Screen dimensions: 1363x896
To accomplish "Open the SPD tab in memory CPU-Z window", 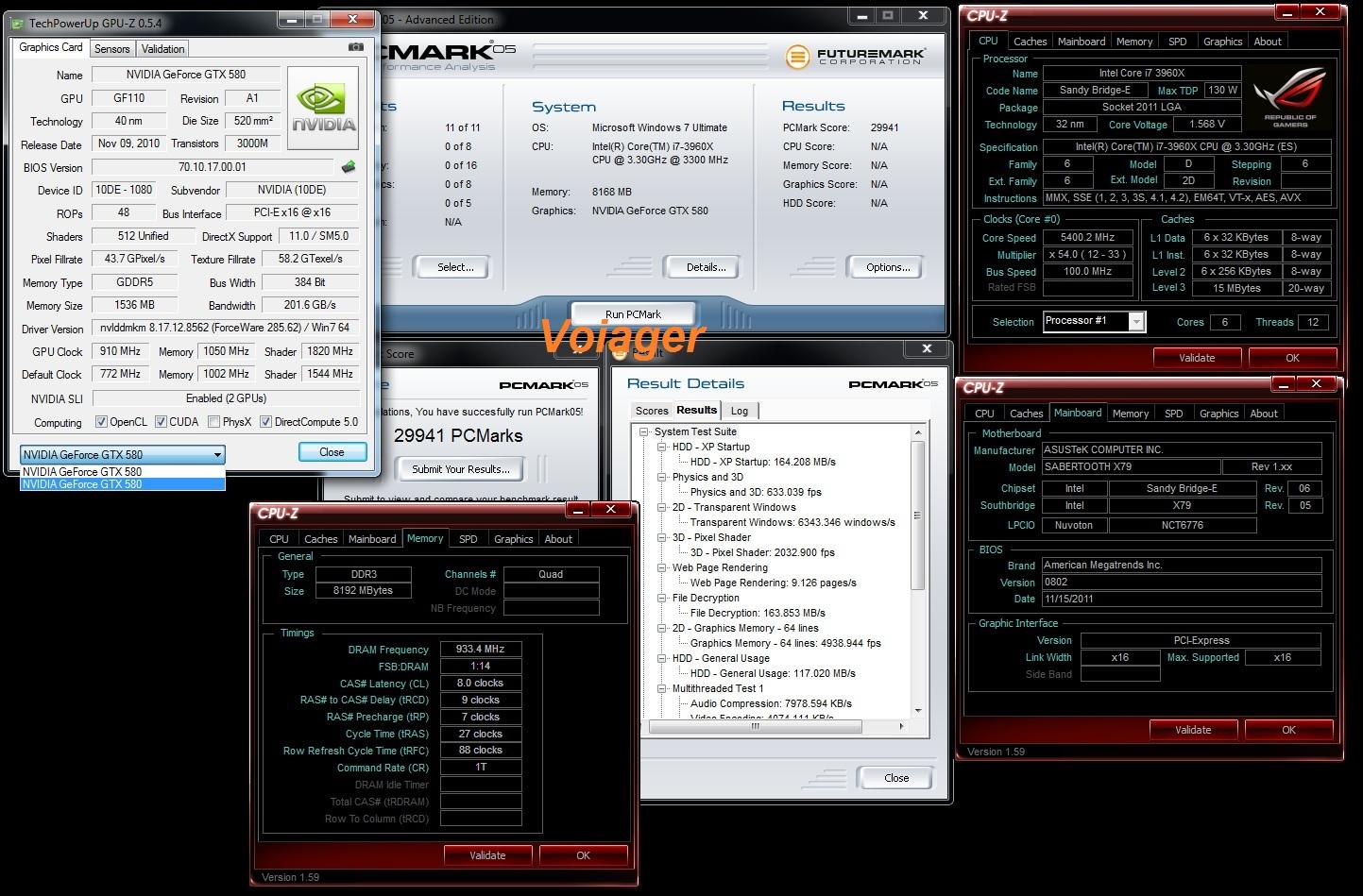I will click(x=469, y=539).
